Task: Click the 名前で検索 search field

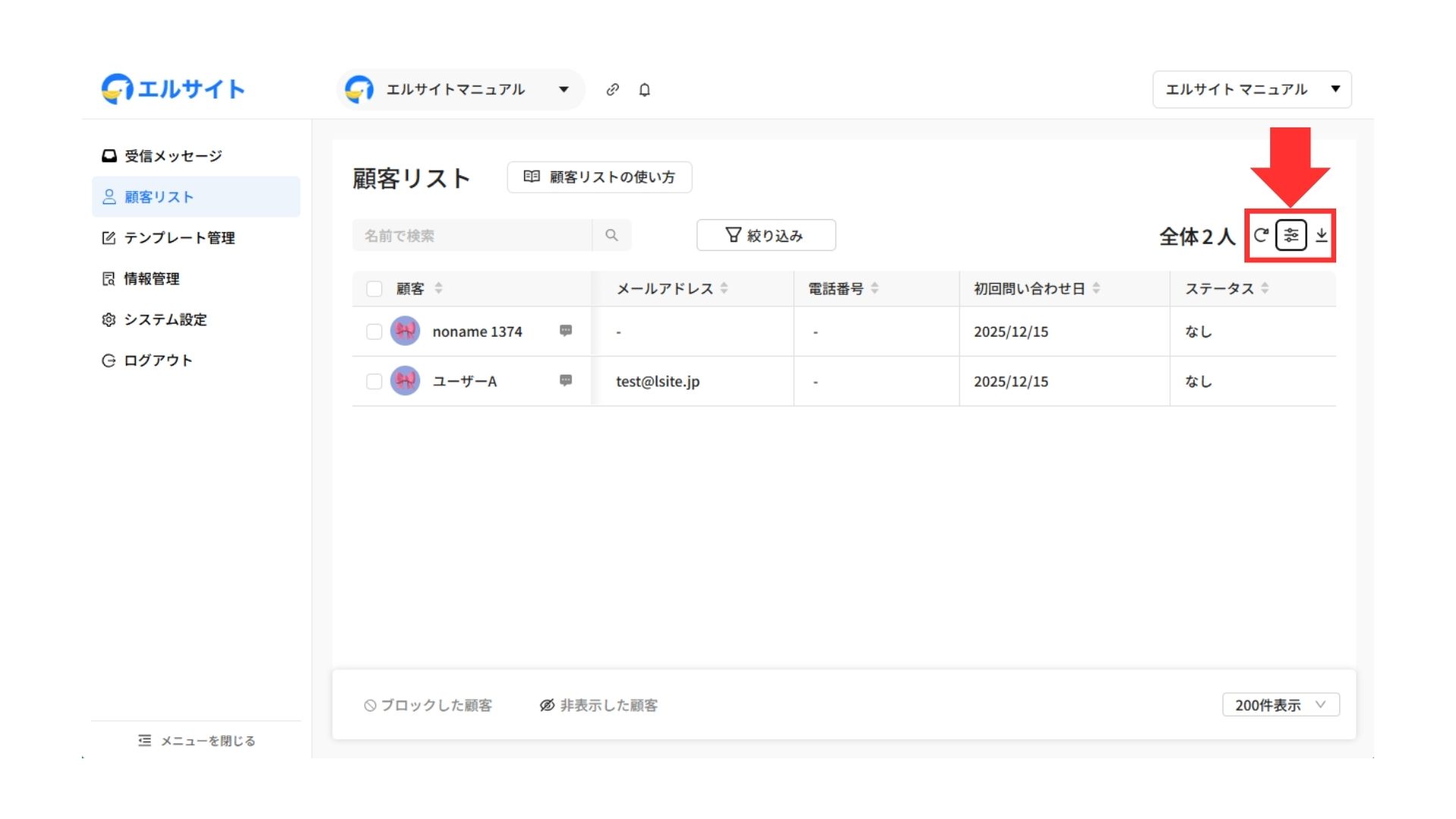Action: (x=472, y=235)
